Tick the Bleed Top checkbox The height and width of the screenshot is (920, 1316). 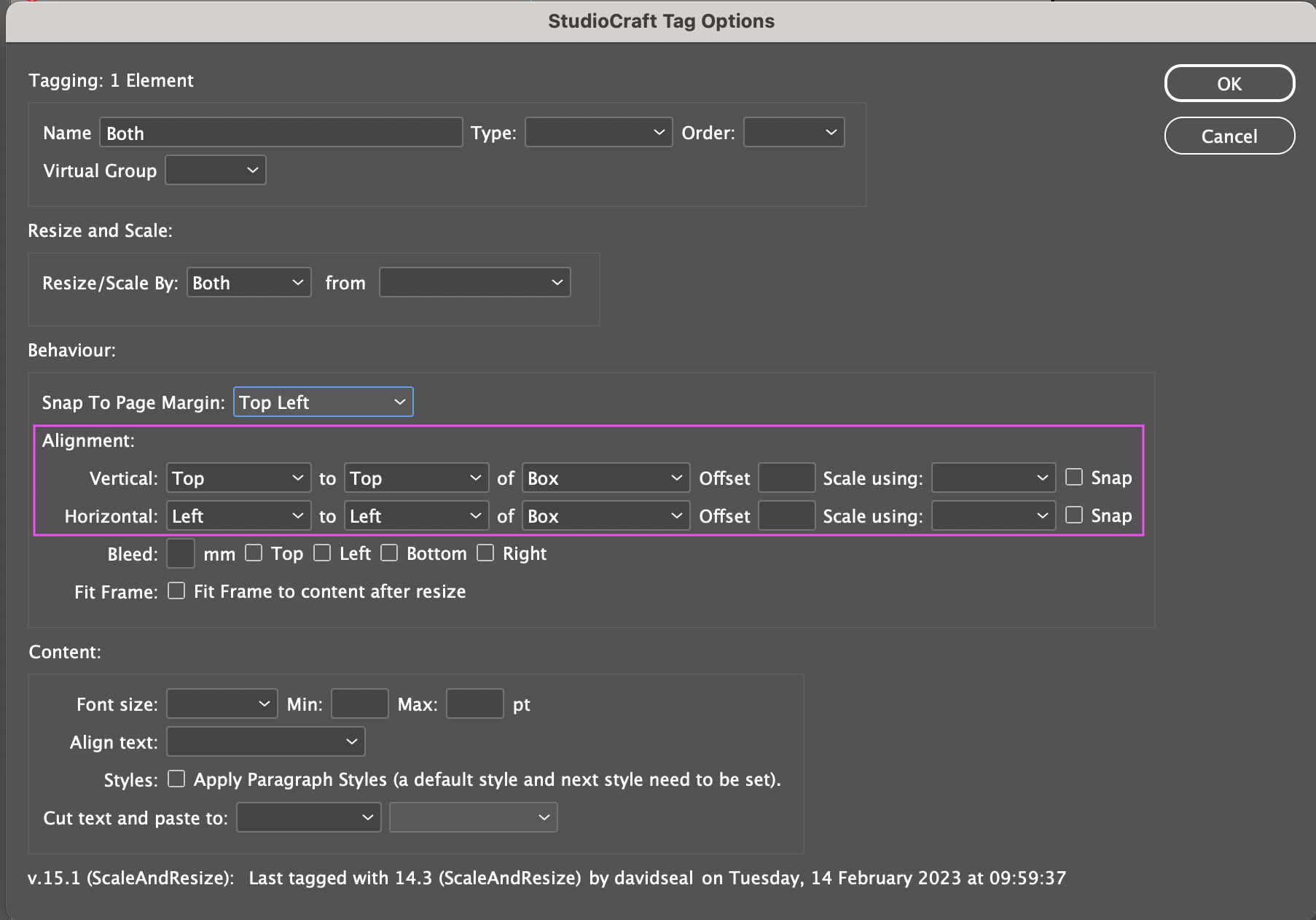[x=254, y=553]
